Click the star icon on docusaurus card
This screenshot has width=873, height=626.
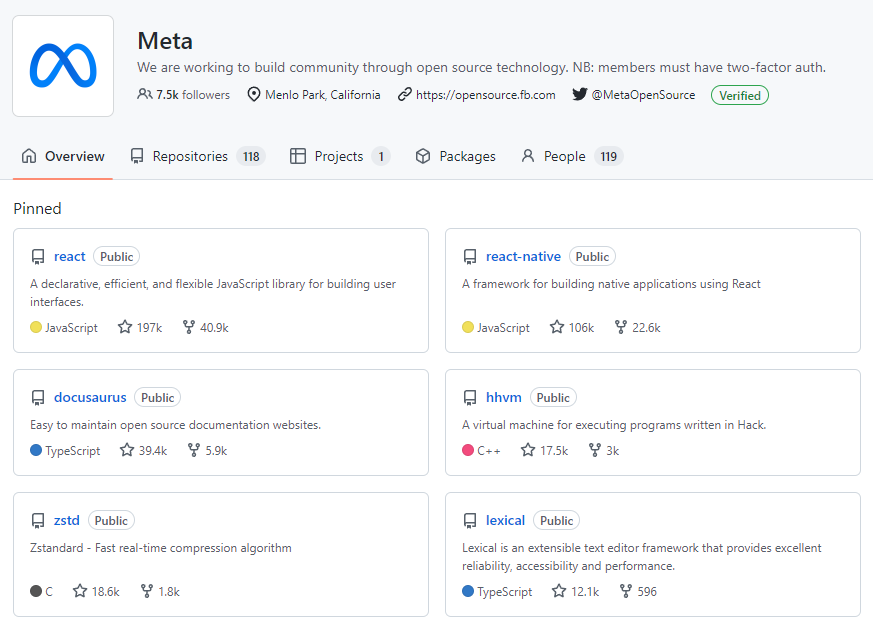click(127, 450)
